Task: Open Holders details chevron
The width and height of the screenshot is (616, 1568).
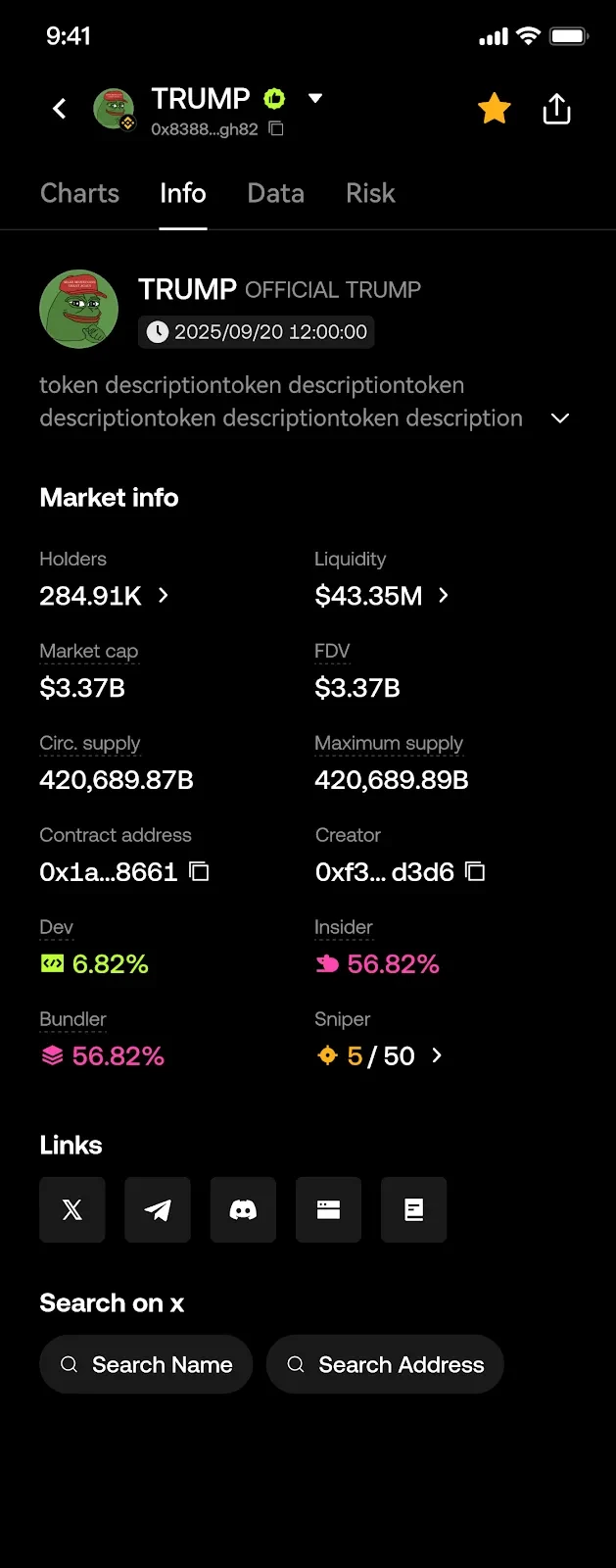Action: pyautogui.click(x=164, y=595)
